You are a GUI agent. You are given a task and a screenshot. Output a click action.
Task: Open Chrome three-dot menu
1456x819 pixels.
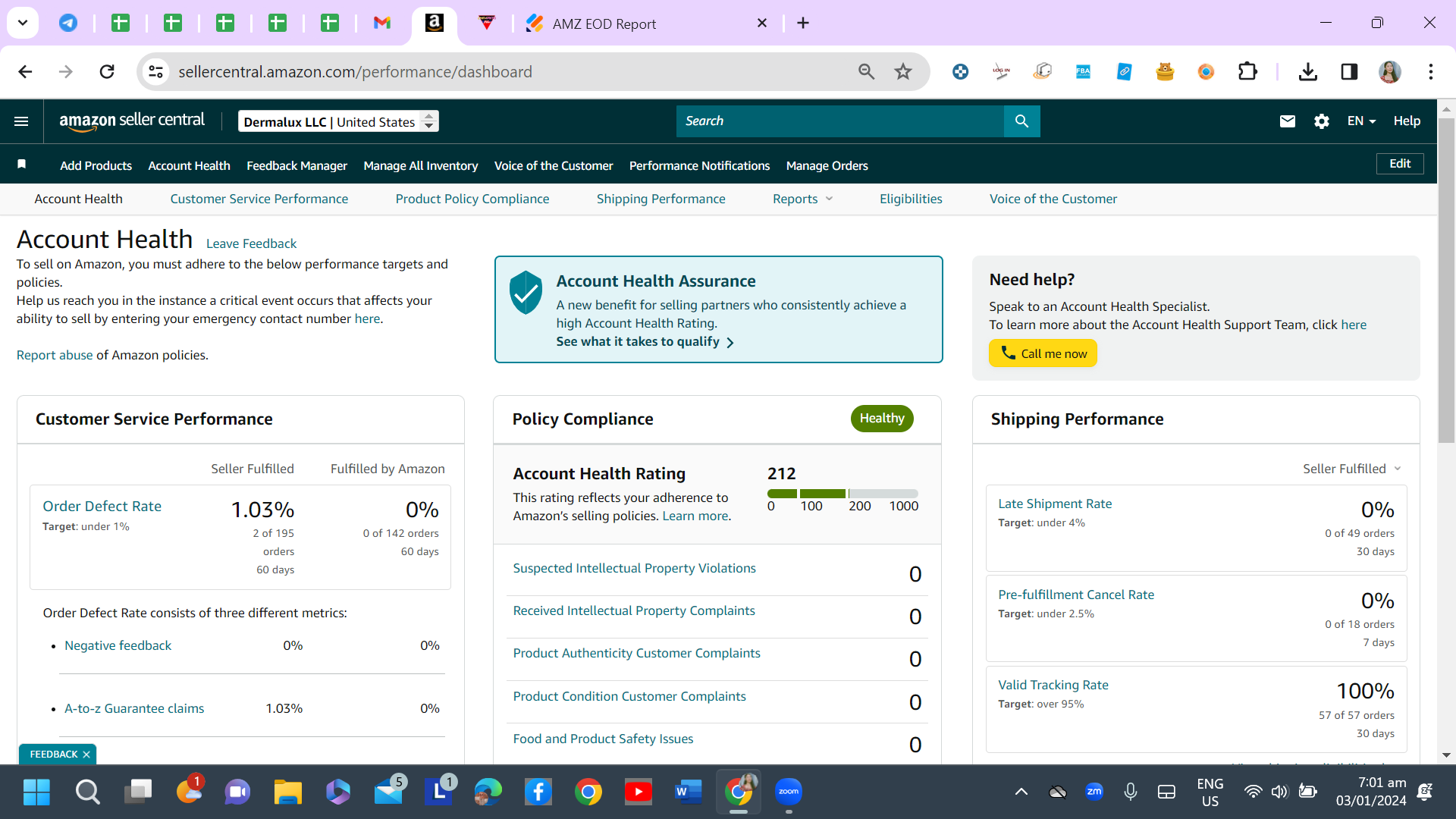1430,71
